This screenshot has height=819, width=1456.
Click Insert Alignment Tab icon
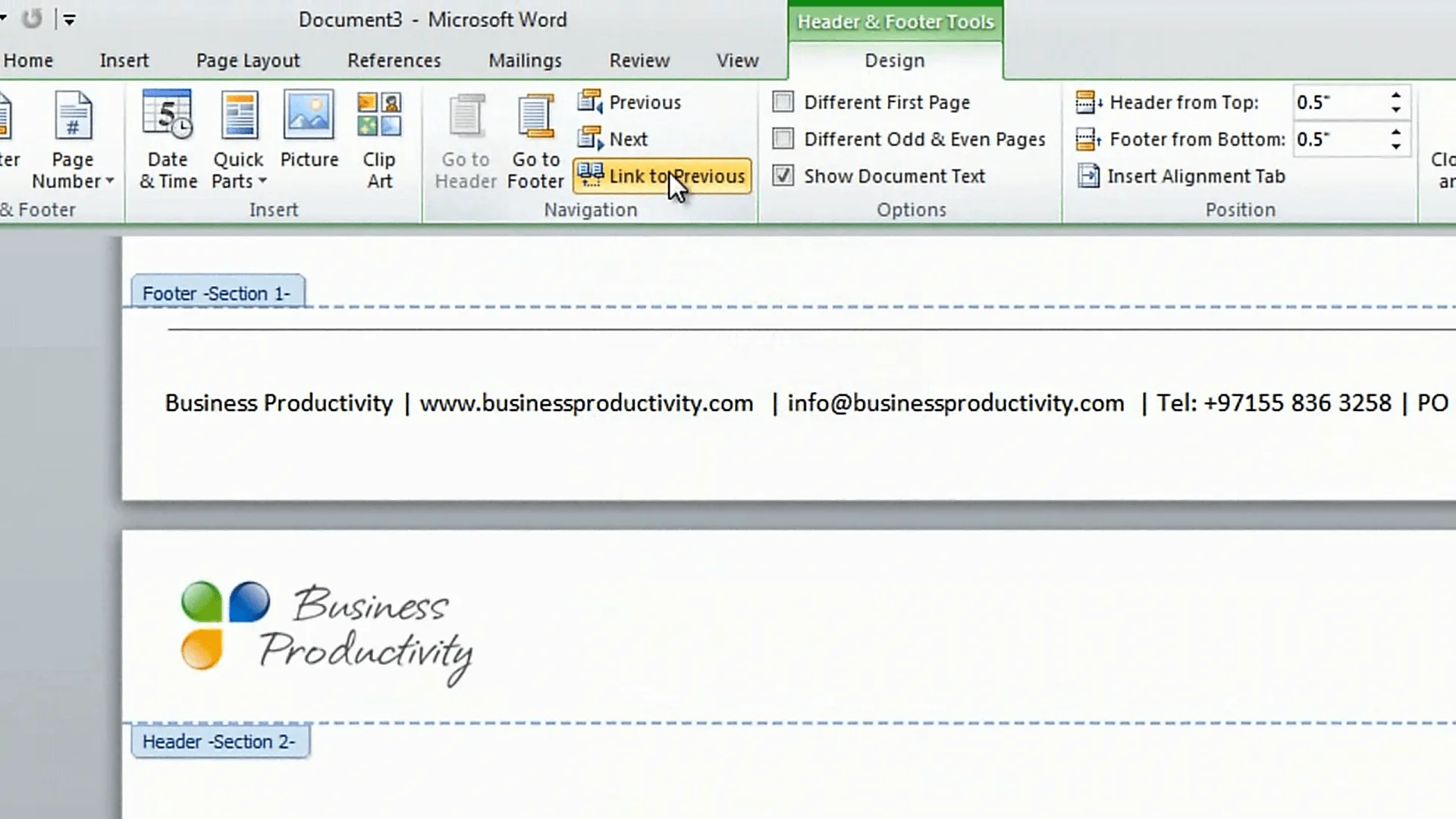coord(1089,177)
